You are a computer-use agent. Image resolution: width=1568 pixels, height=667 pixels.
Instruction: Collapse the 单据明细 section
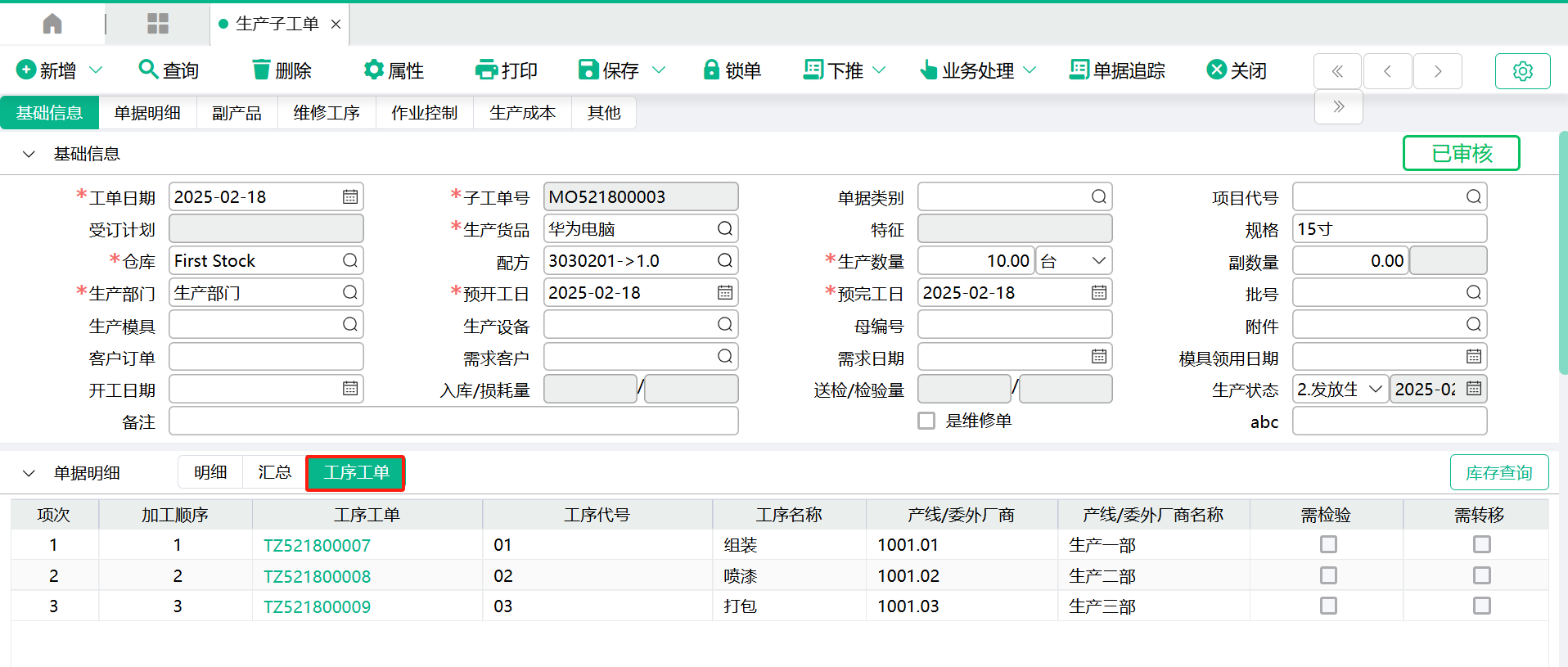(x=29, y=473)
